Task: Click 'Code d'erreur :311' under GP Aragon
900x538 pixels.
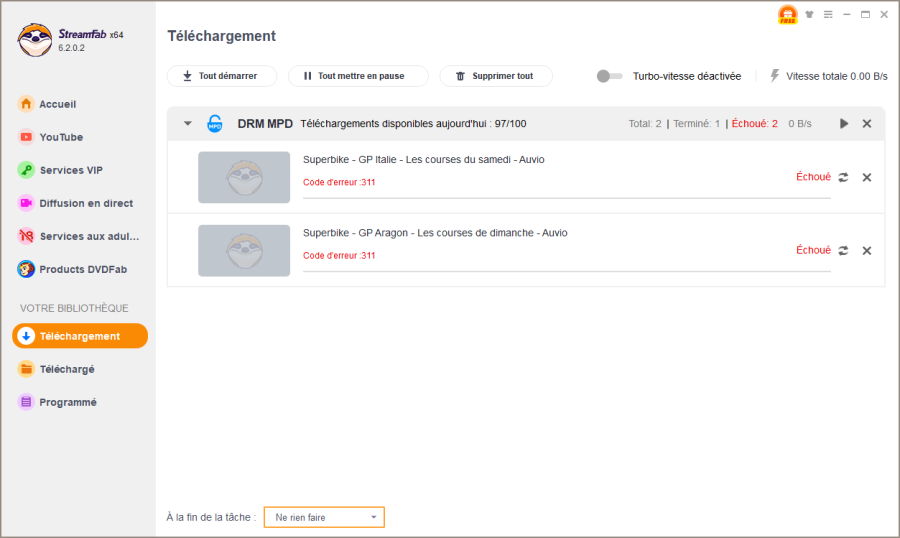Action: (x=339, y=256)
